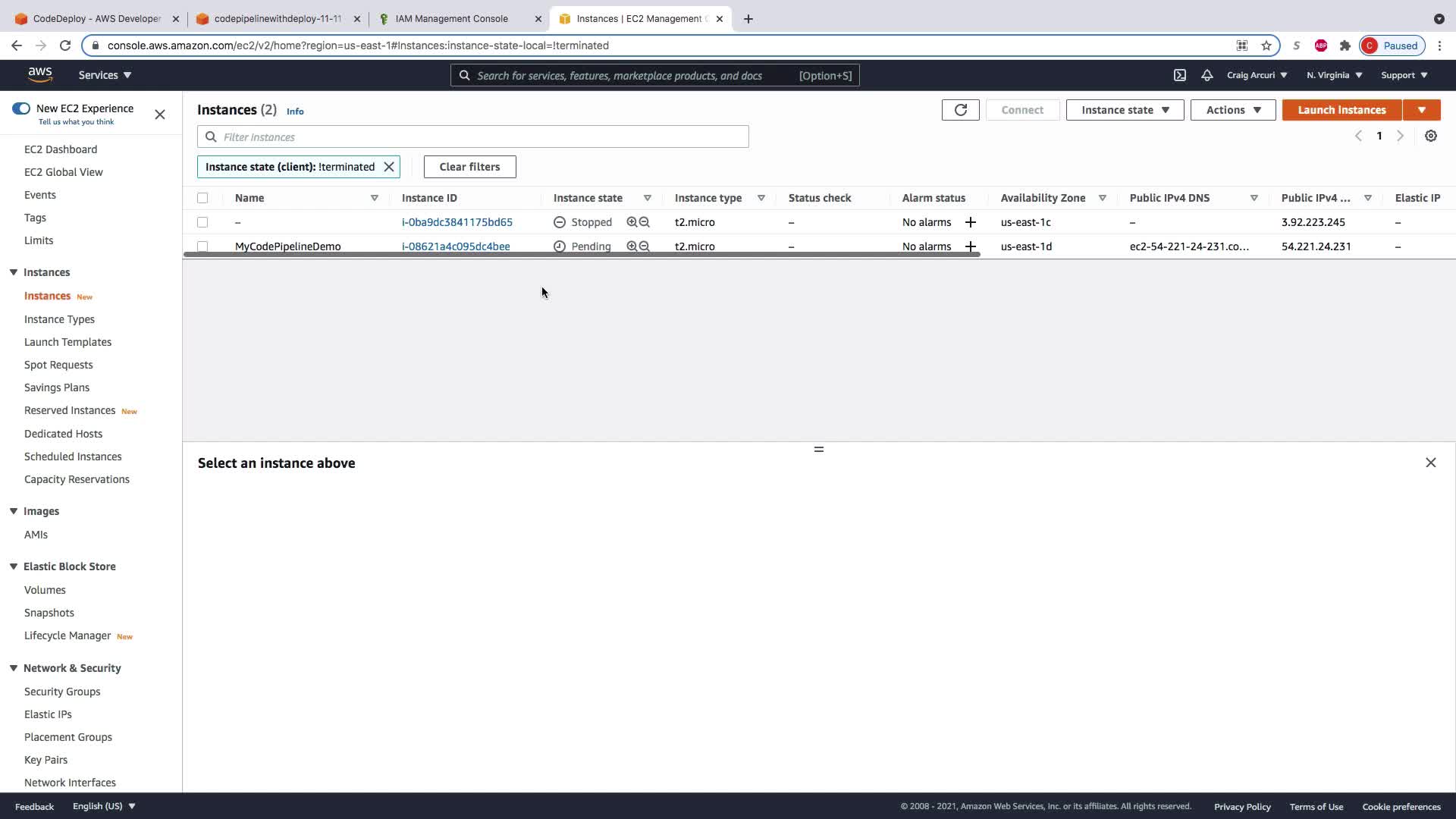Open the Actions dropdown menu
This screenshot has height=819, width=1456.
tap(1233, 110)
